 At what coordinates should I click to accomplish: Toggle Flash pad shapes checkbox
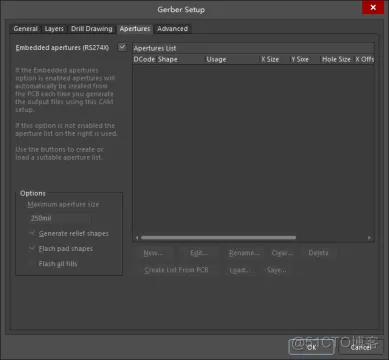point(32,248)
